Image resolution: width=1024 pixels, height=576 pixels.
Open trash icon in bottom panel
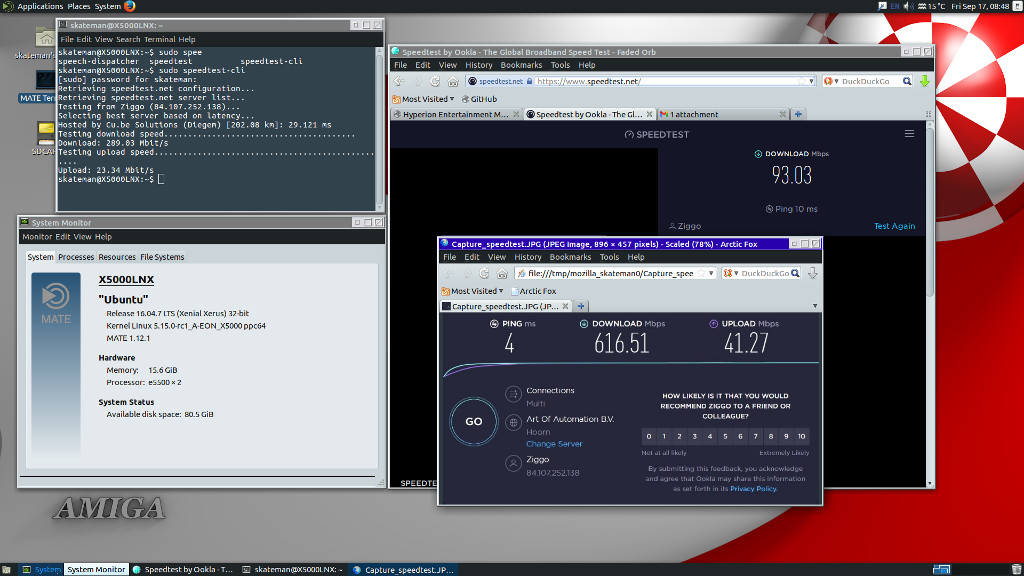(x=1016, y=569)
